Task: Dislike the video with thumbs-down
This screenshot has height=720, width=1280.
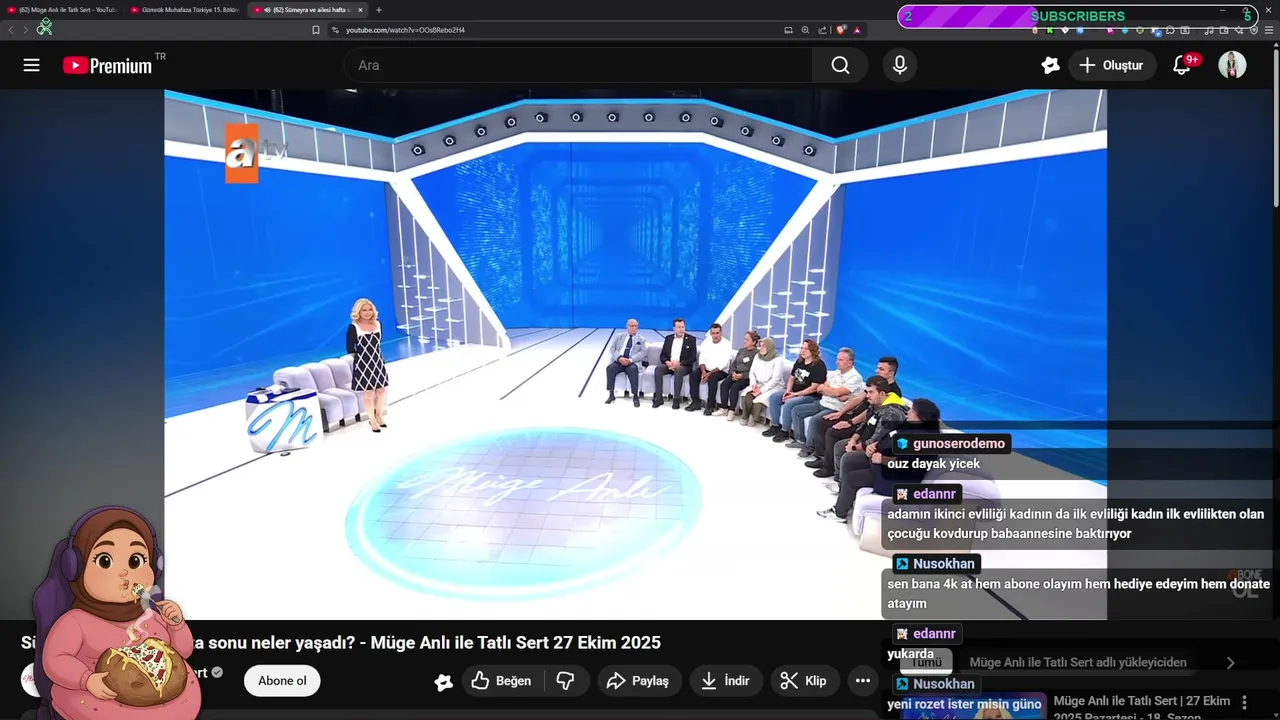Action: [566, 681]
